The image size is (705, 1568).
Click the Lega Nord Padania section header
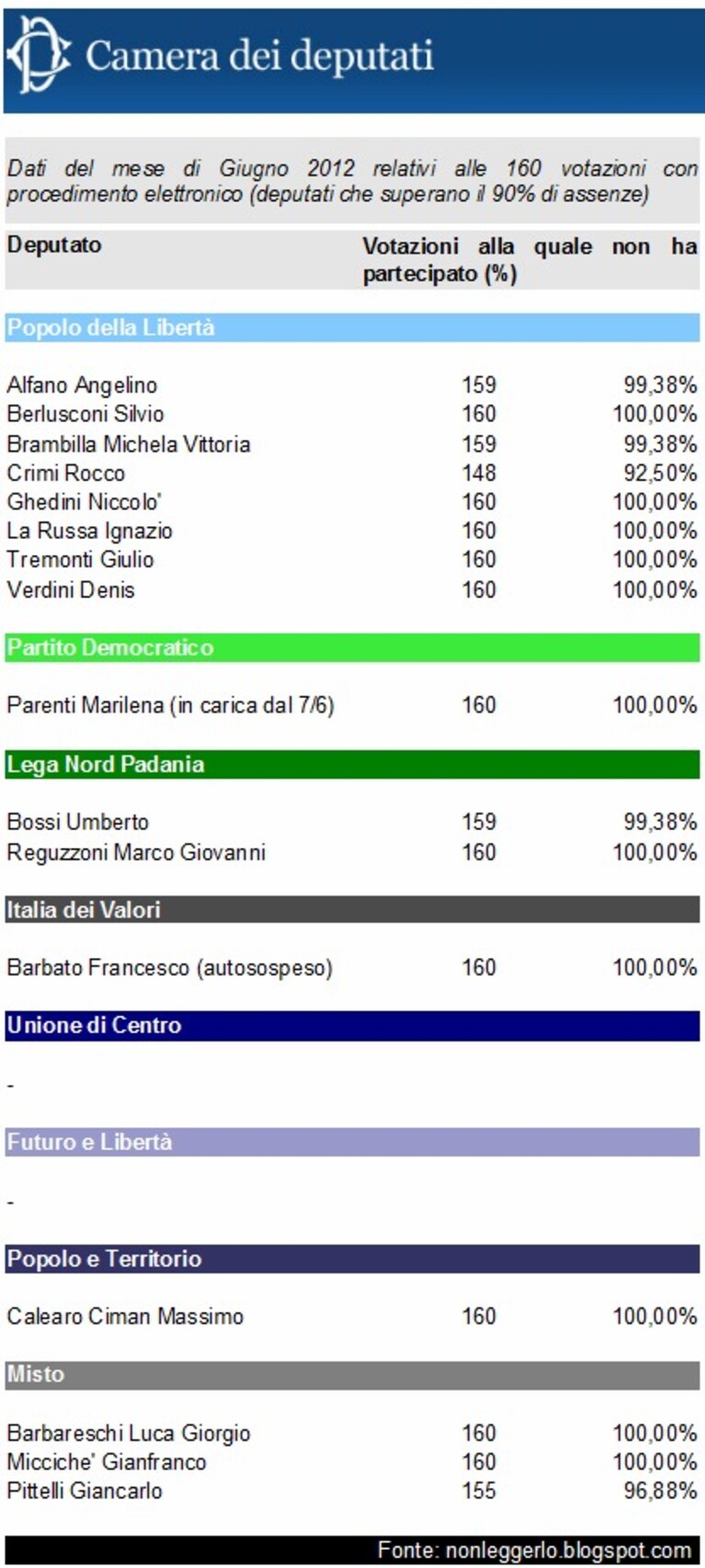pos(352,764)
